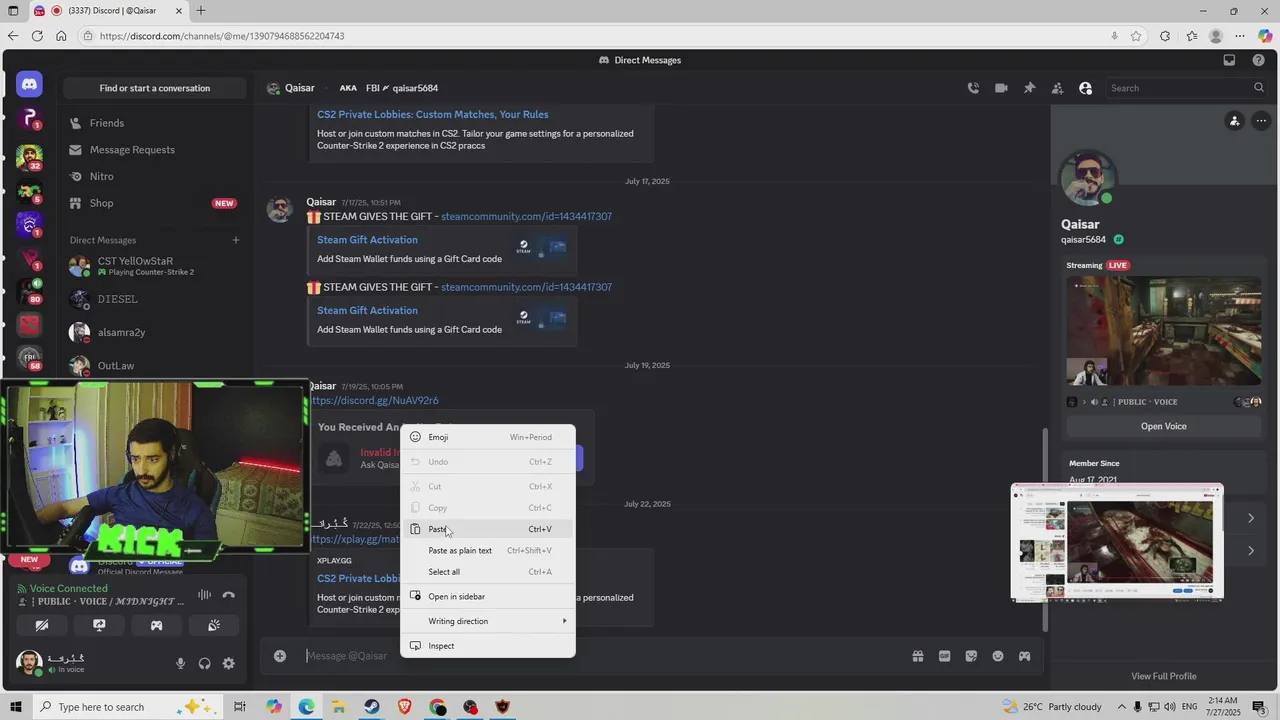Open the Shop page
This screenshot has height=720, width=1280.
click(155, 203)
